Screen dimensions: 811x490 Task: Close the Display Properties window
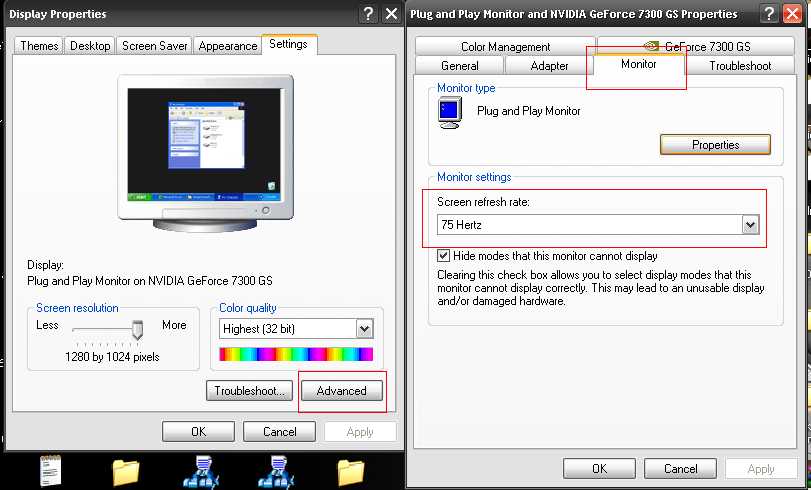click(x=392, y=14)
